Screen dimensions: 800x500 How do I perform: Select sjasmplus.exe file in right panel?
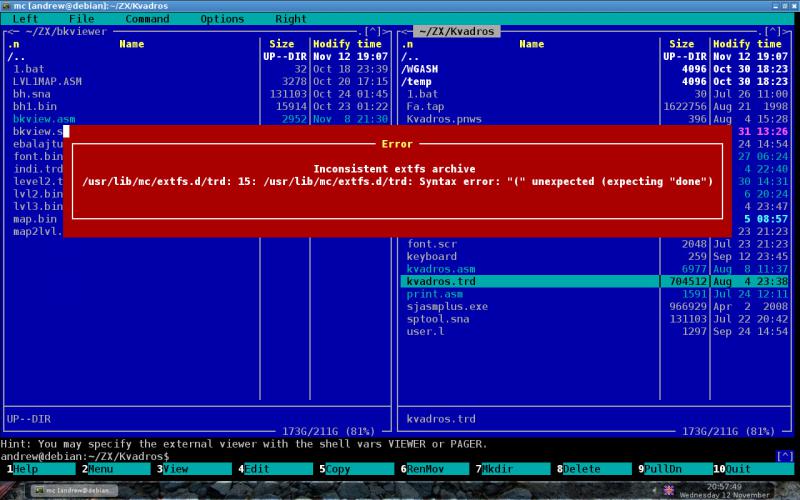tap(447, 306)
